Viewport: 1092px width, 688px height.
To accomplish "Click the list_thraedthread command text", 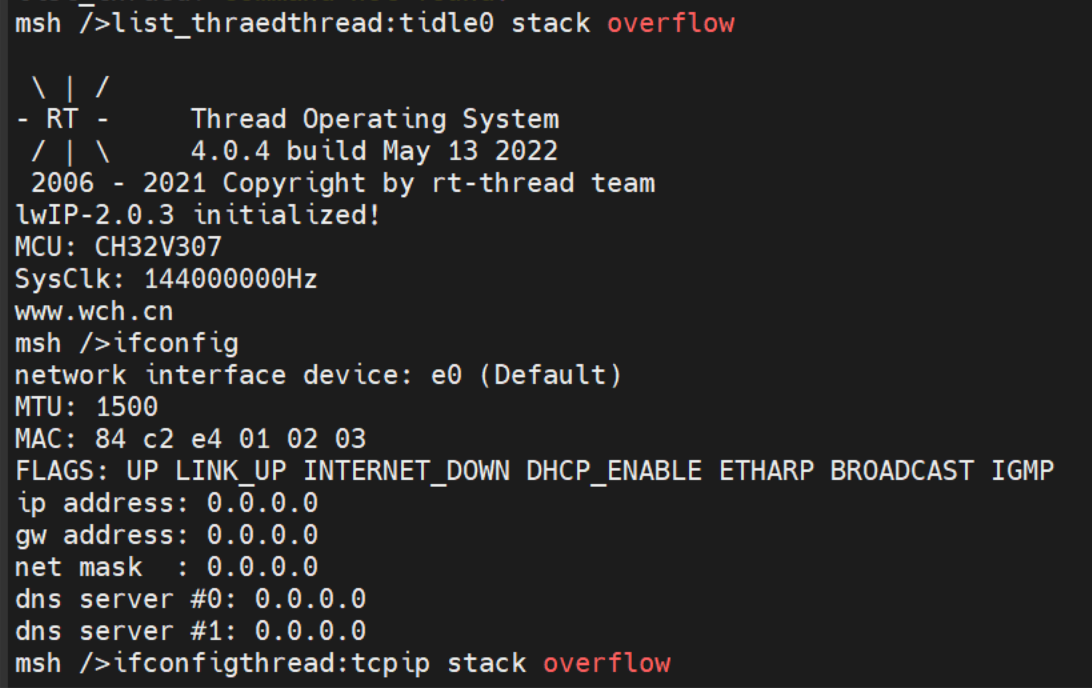I will coord(201,23).
